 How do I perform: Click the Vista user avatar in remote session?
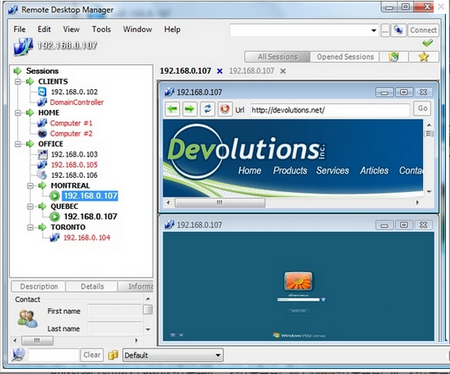pyautogui.click(x=298, y=281)
